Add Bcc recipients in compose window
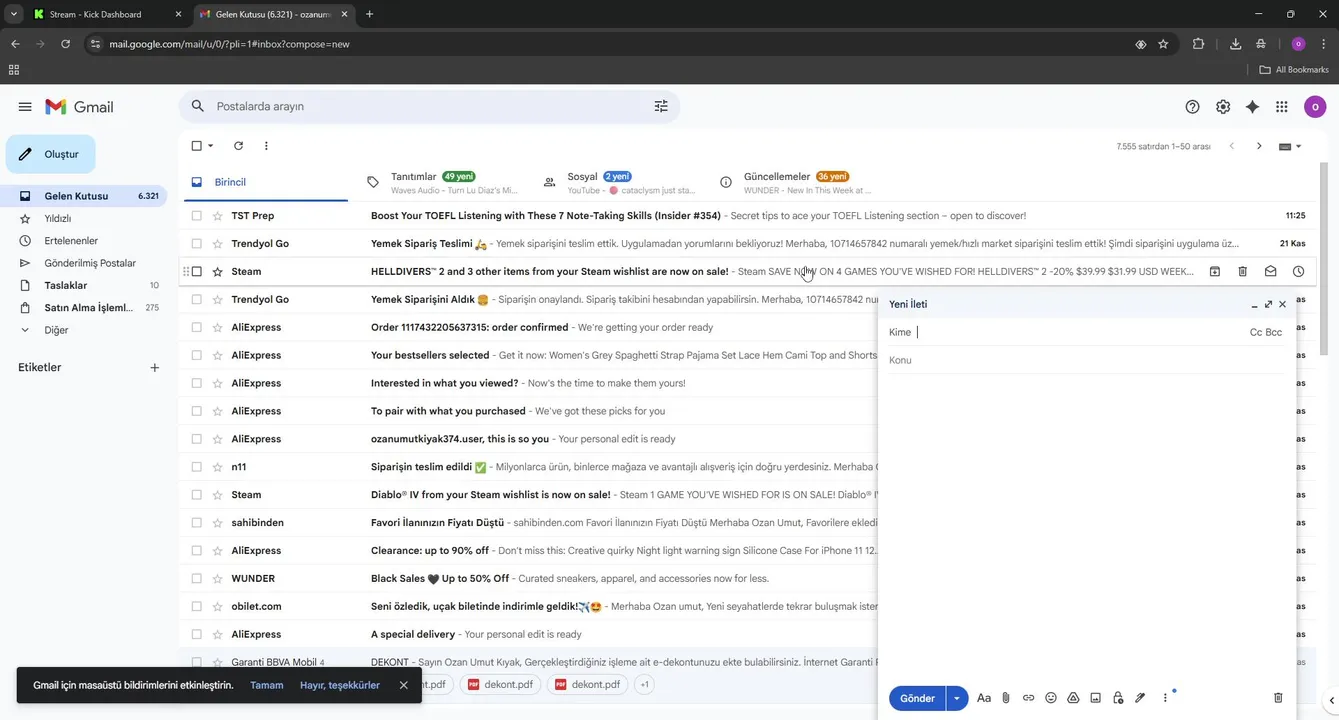The width and height of the screenshot is (1339, 720). pyautogui.click(x=1274, y=332)
